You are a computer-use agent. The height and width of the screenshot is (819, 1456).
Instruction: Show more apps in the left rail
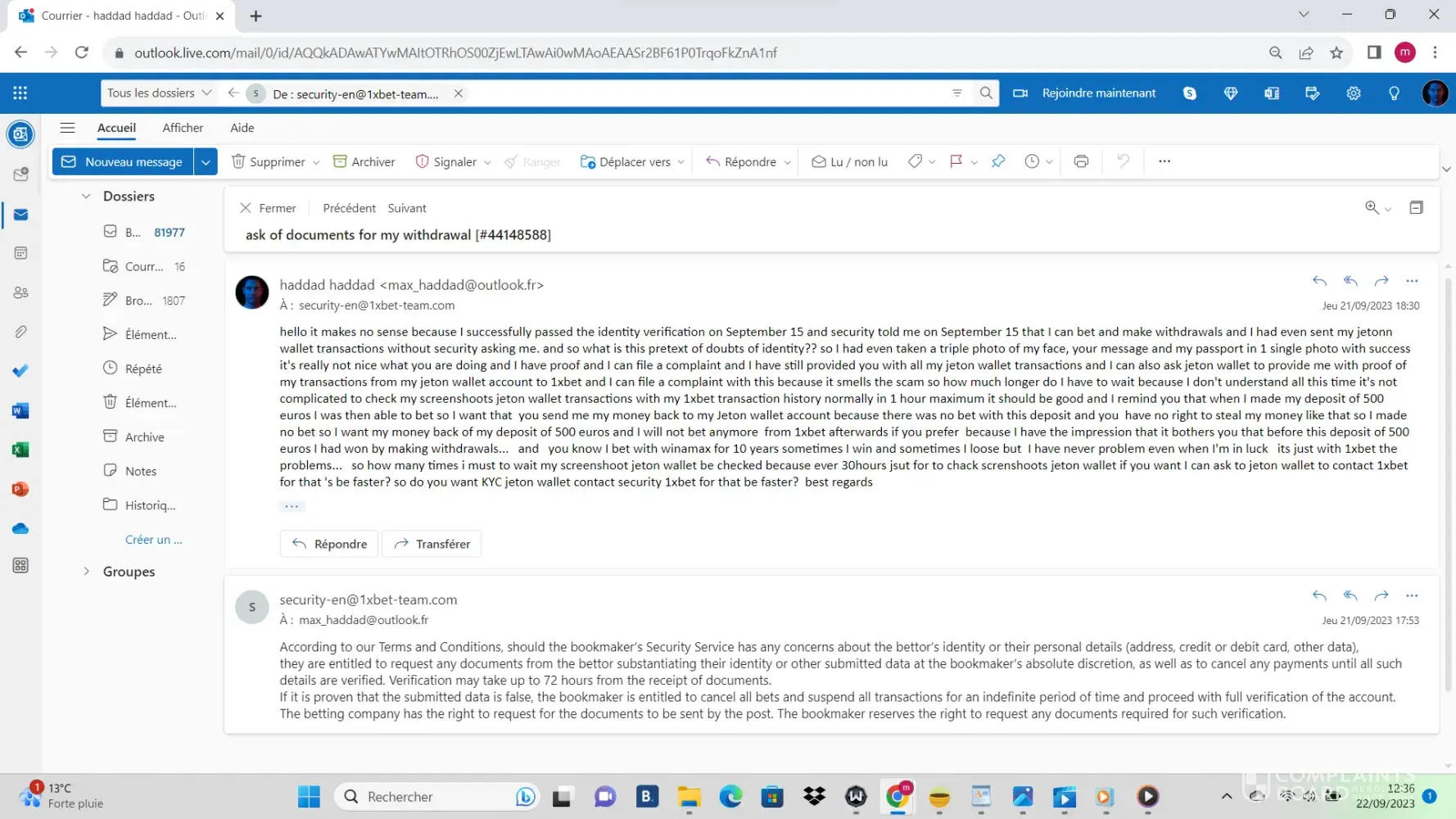pyautogui.click(x=21, y=566)
